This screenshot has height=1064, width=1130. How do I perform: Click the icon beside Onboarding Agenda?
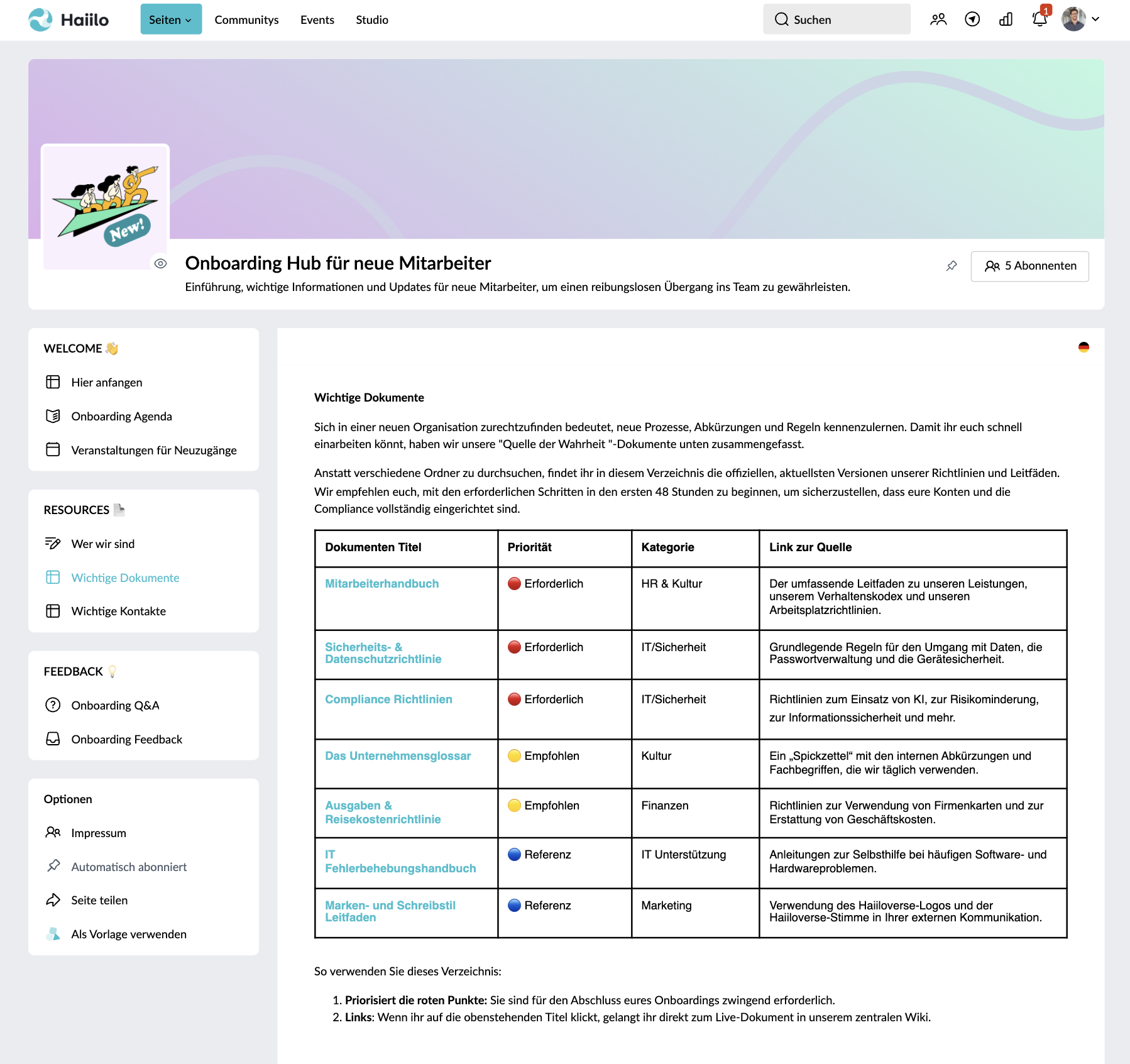(x=53, y=416)
